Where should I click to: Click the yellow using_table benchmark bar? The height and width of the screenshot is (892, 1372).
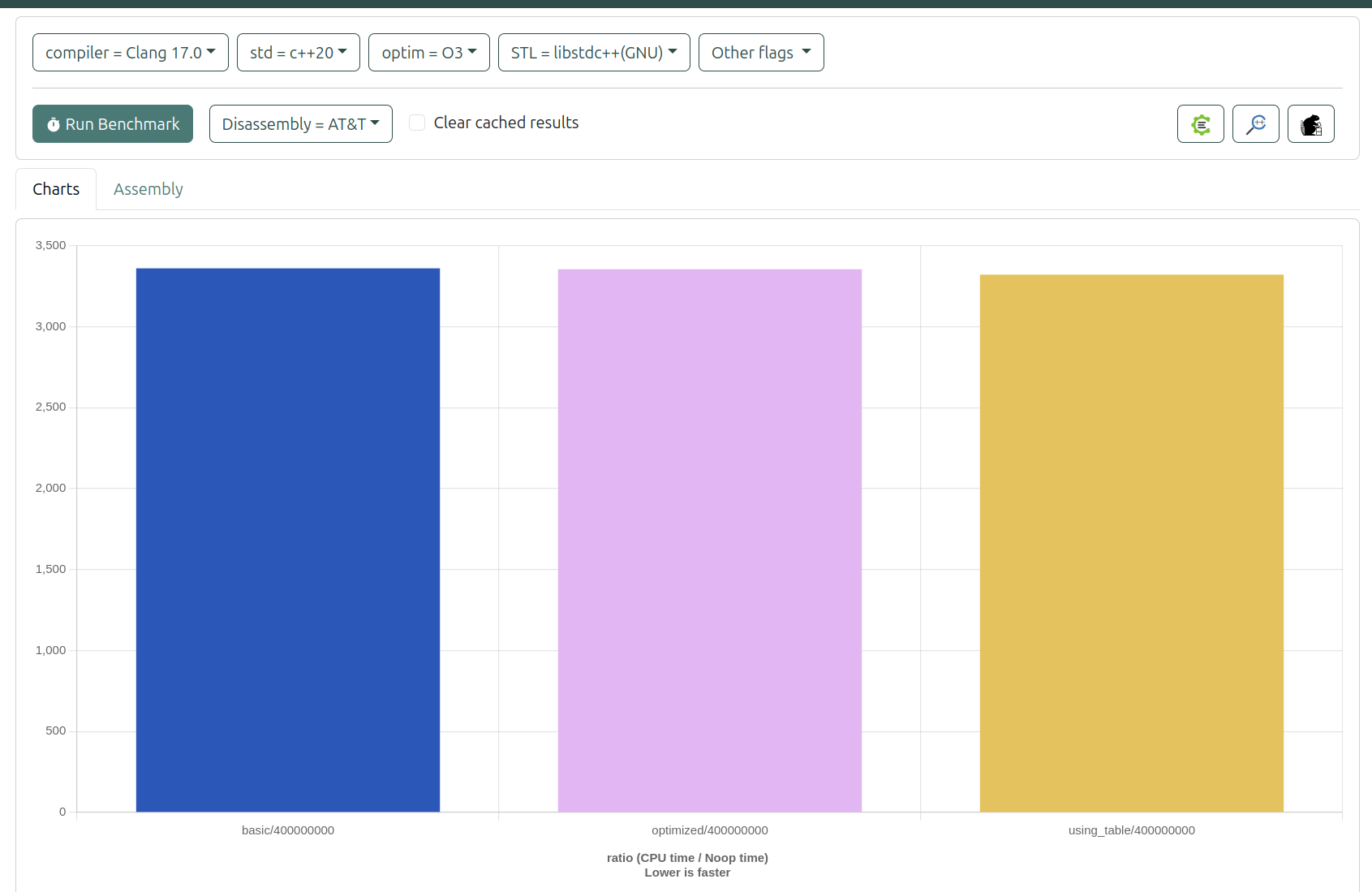pos(1131,542)
